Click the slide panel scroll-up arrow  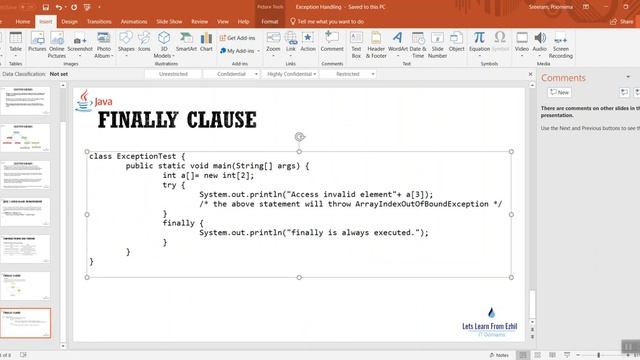[63, 85]
